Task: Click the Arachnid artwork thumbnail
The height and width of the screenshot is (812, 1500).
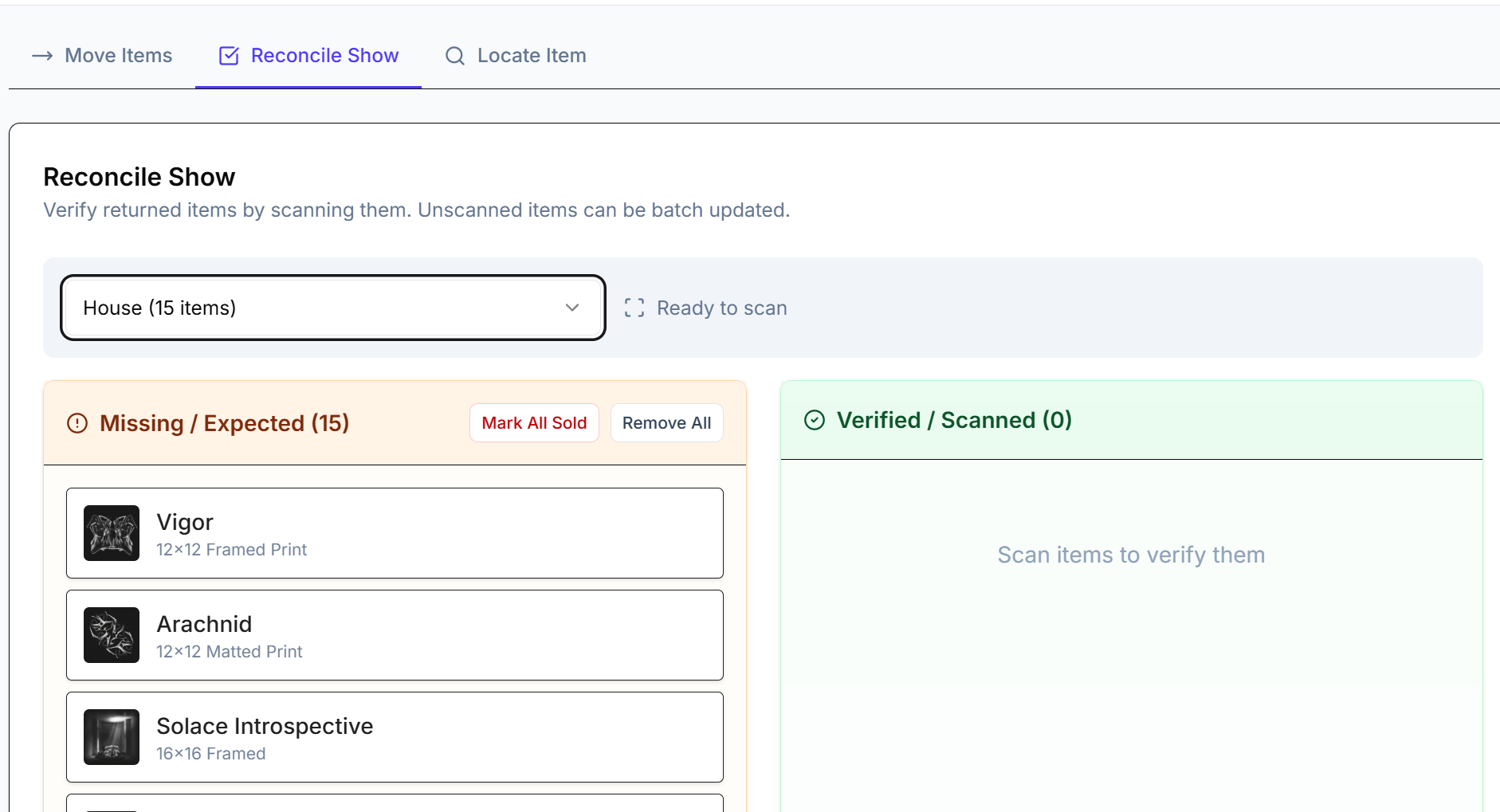Action: coord(112,635)
